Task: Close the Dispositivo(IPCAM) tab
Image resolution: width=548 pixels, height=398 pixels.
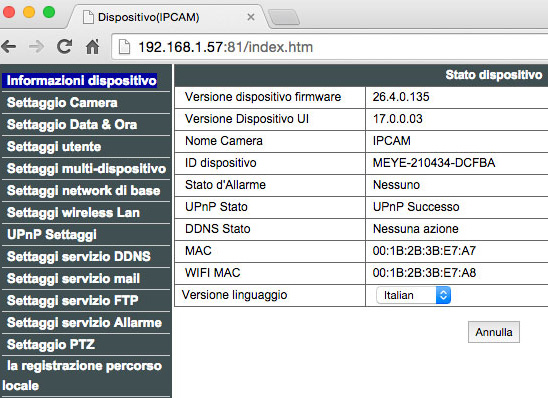Action: (251, 17)
